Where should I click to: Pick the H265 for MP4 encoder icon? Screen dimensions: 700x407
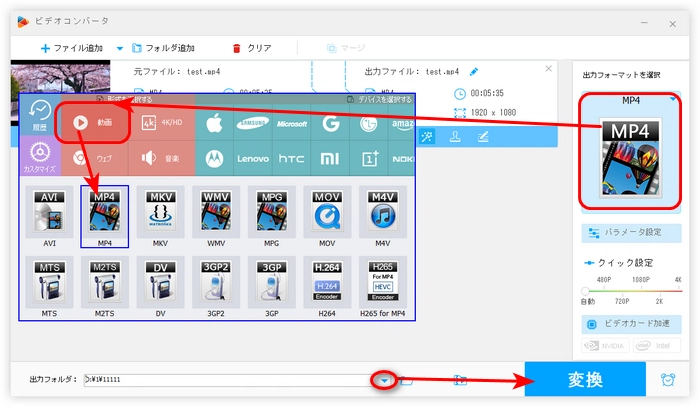pos(383,282)
